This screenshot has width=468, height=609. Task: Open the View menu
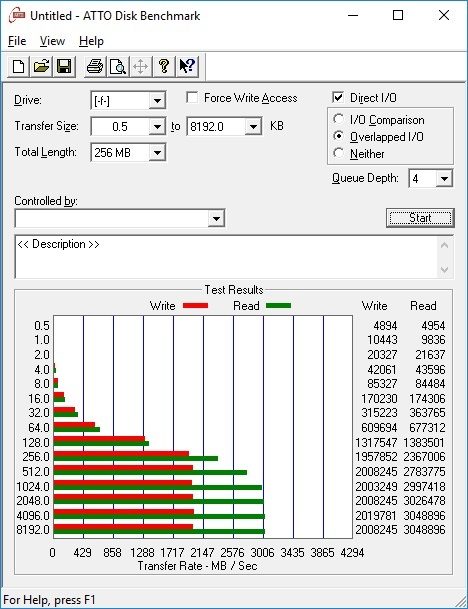[52, 41]
